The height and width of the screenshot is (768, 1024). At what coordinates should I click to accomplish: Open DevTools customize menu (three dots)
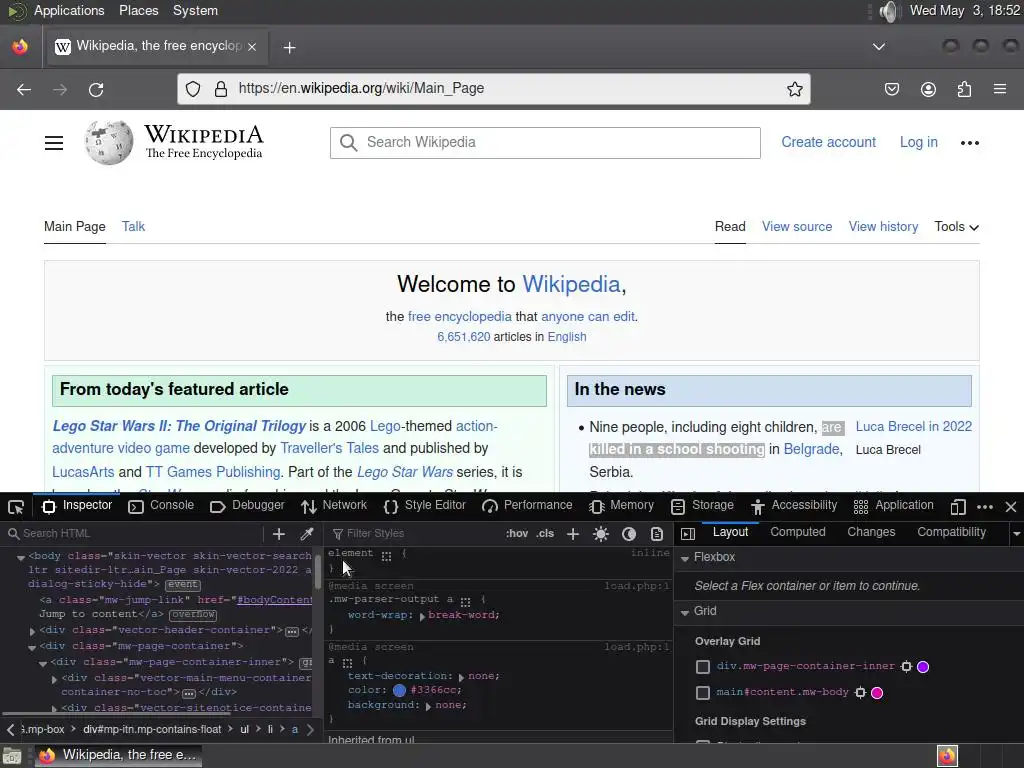click(x=985, y=507)
